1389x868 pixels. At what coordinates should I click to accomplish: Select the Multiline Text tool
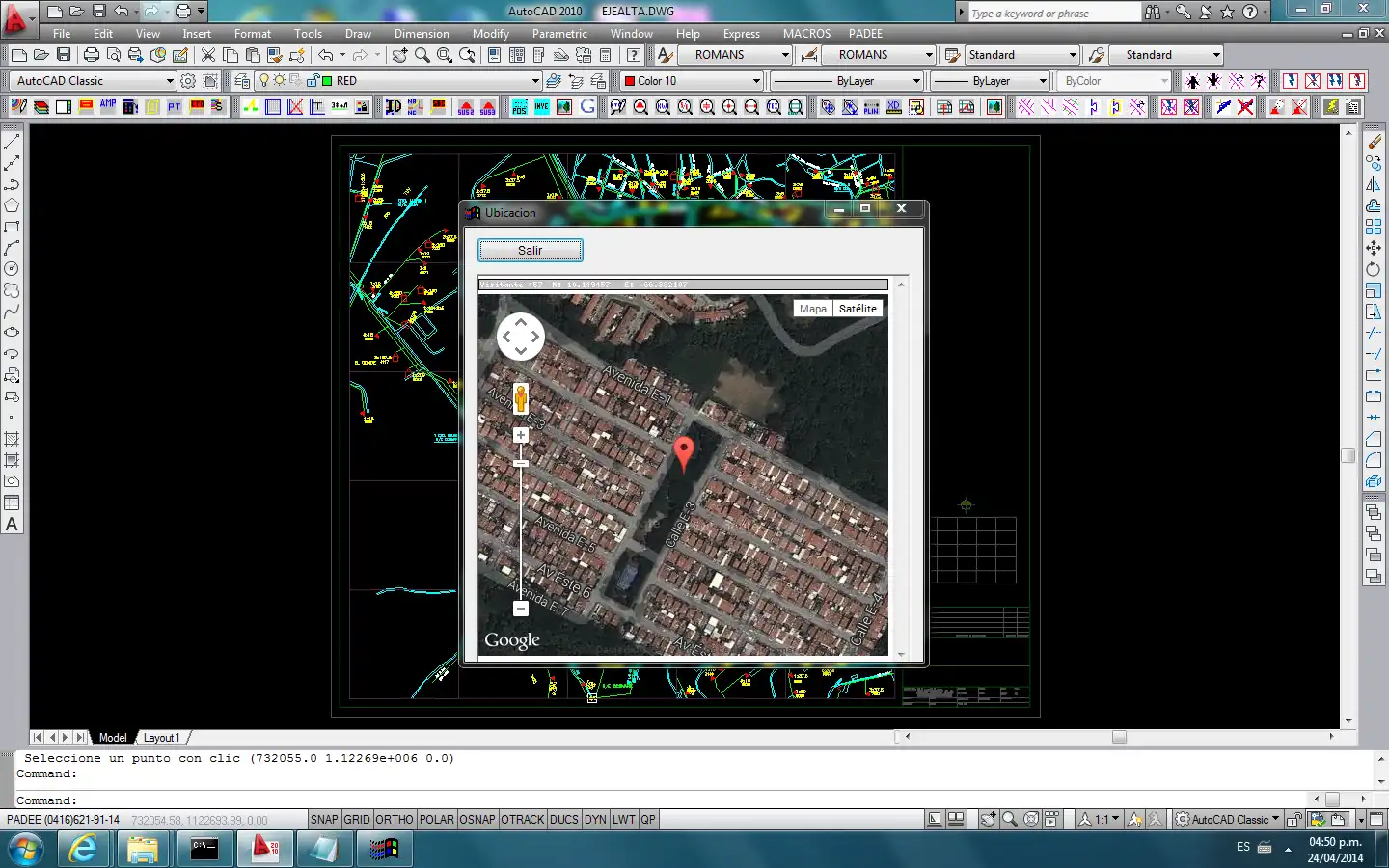(12, 524)
